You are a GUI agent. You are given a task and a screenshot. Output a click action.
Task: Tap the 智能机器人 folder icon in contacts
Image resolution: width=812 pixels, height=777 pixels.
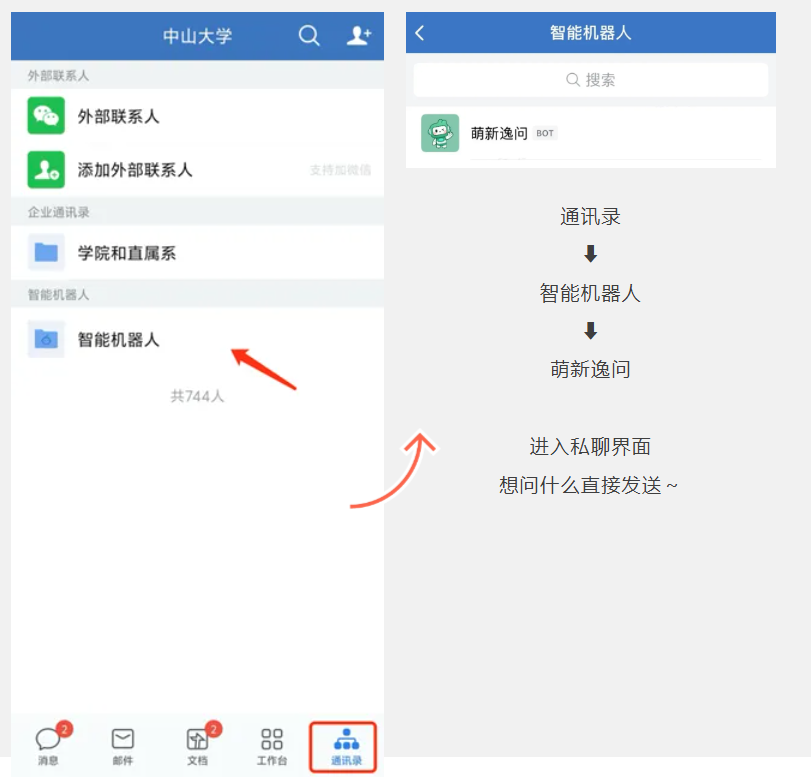[x=46, y=339]
